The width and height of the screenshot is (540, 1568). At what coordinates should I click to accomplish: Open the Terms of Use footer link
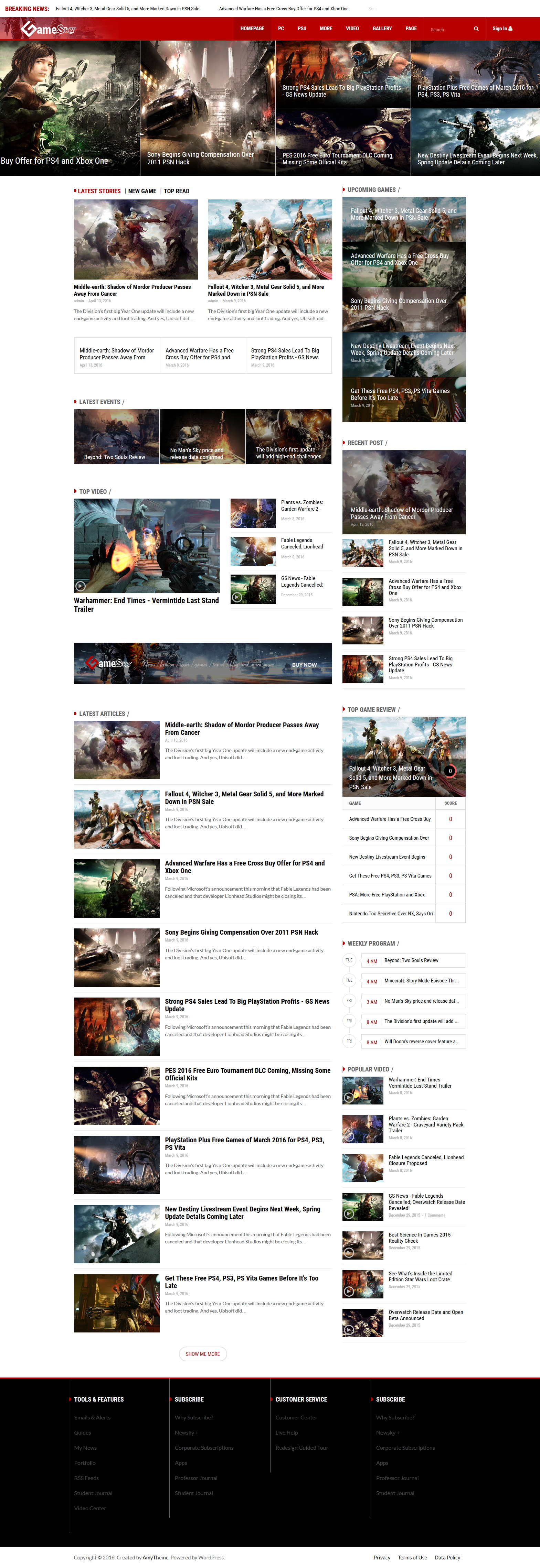coord(413,1558)
